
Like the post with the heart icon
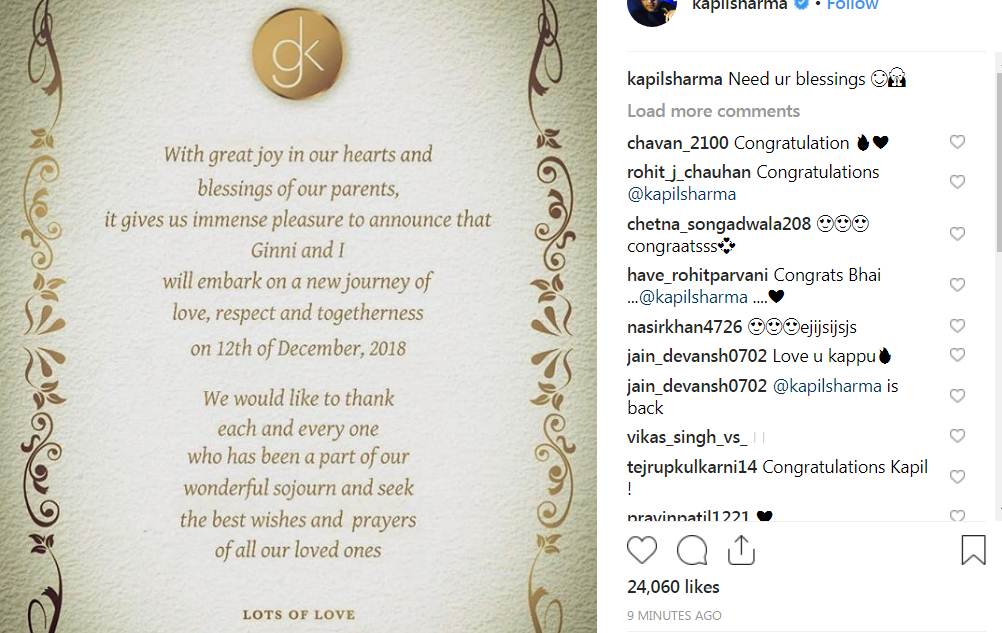point(642,550)
